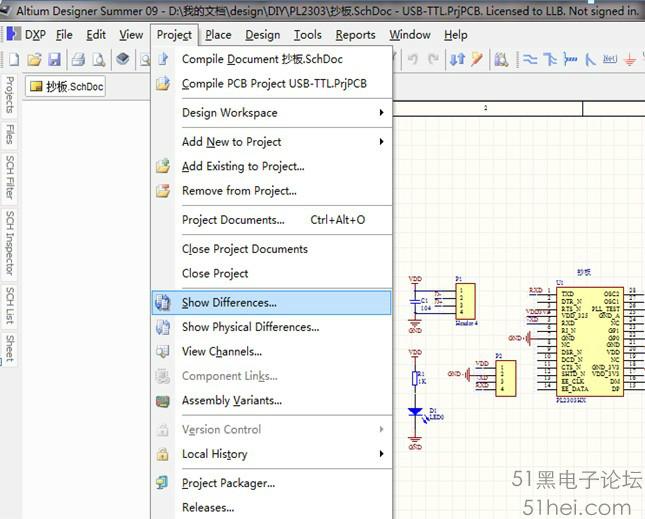Click the Add Existing to Project icon
The image size is (645, 519).
(x=163, y=166)
